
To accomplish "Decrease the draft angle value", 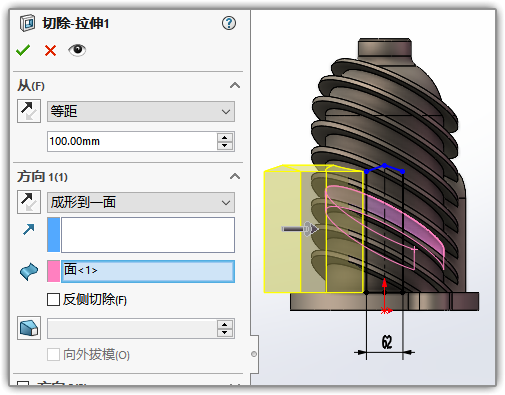I will 225,333.
